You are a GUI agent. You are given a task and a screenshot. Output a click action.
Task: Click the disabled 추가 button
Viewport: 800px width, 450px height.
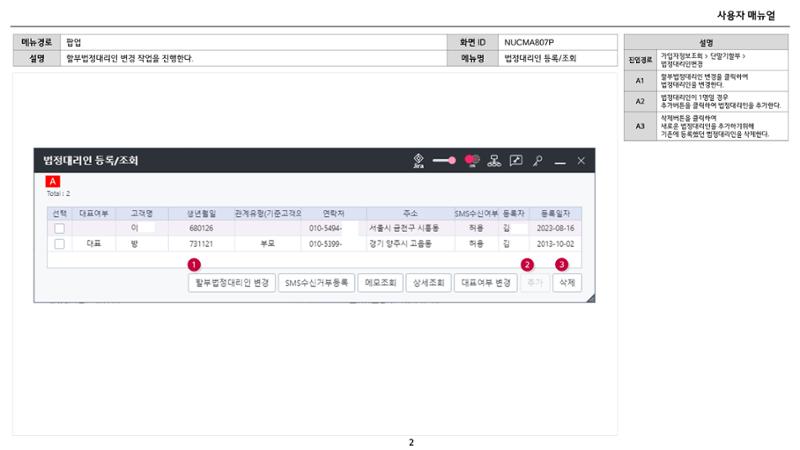coord(535,283)
